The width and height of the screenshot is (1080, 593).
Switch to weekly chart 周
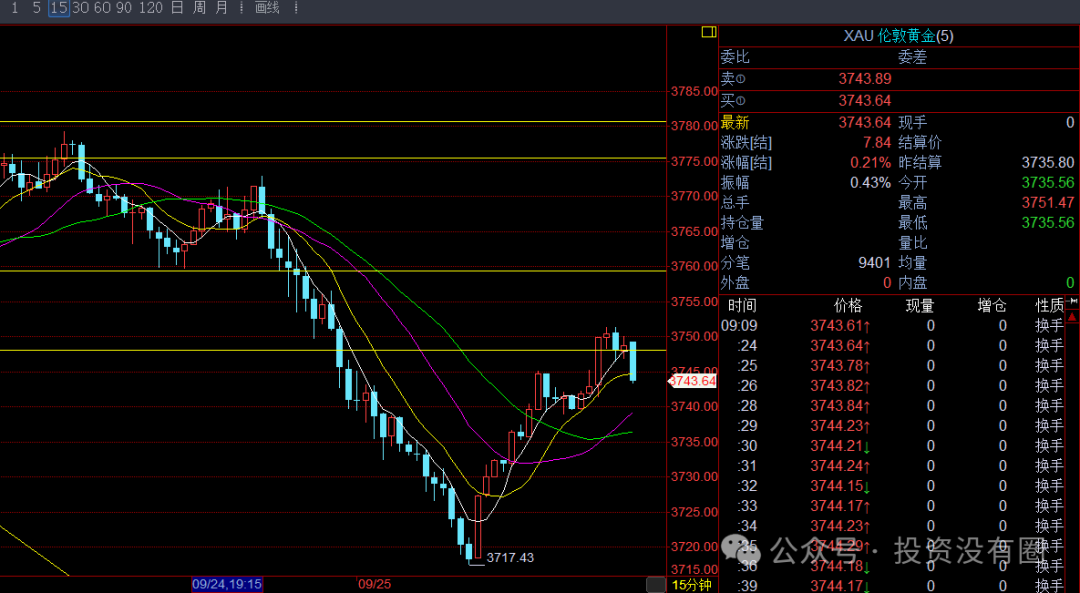(x=199, y=8)
